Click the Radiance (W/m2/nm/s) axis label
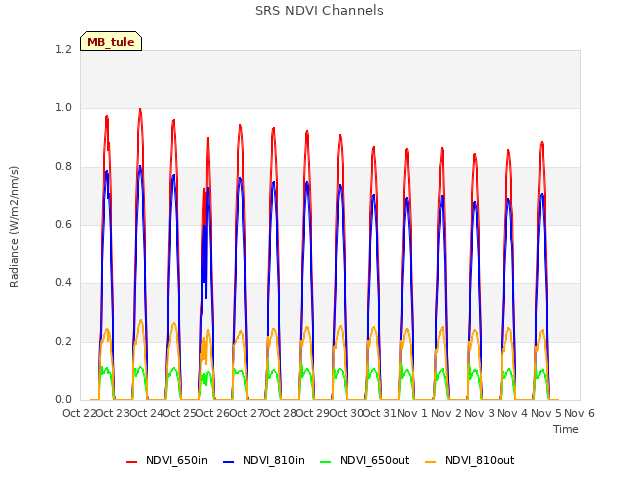640x480 pixels. (14, 227)
